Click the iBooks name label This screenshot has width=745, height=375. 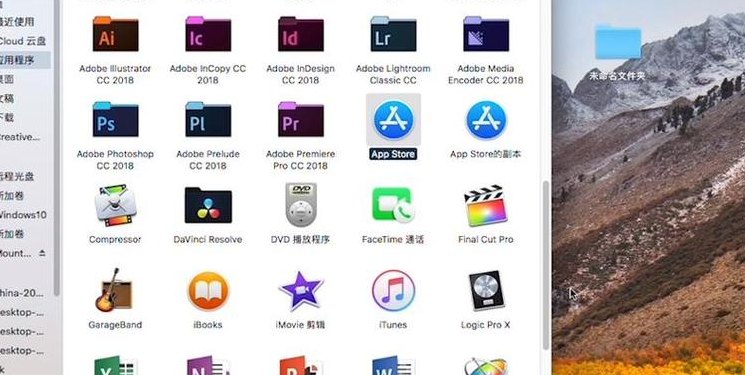208,325
